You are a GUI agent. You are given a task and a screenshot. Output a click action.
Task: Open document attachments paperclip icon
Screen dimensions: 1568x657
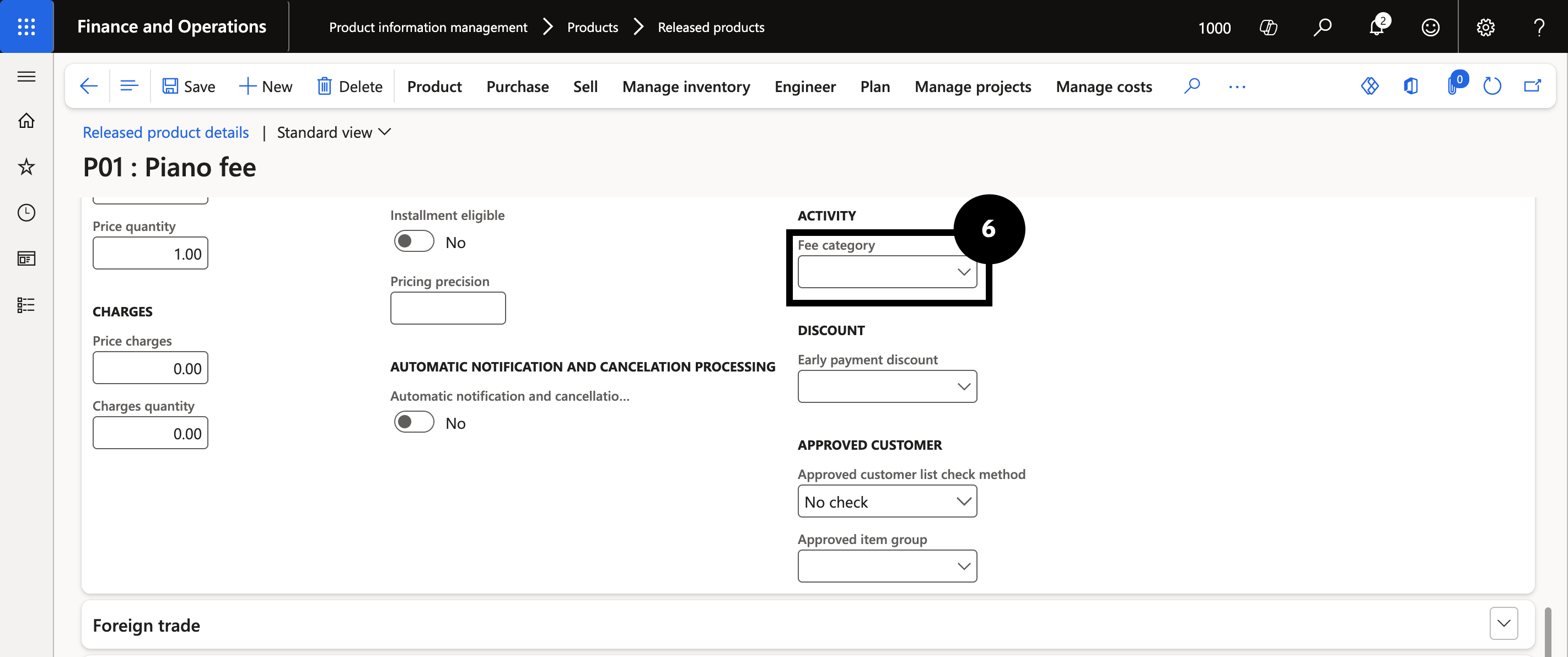click(x=1453, y=85)
